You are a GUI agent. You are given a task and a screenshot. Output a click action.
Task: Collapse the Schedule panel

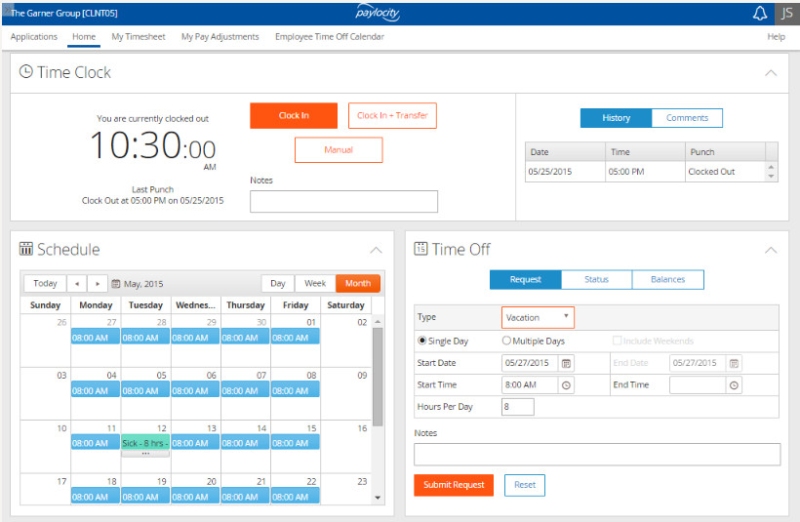(x=376, y=250)
